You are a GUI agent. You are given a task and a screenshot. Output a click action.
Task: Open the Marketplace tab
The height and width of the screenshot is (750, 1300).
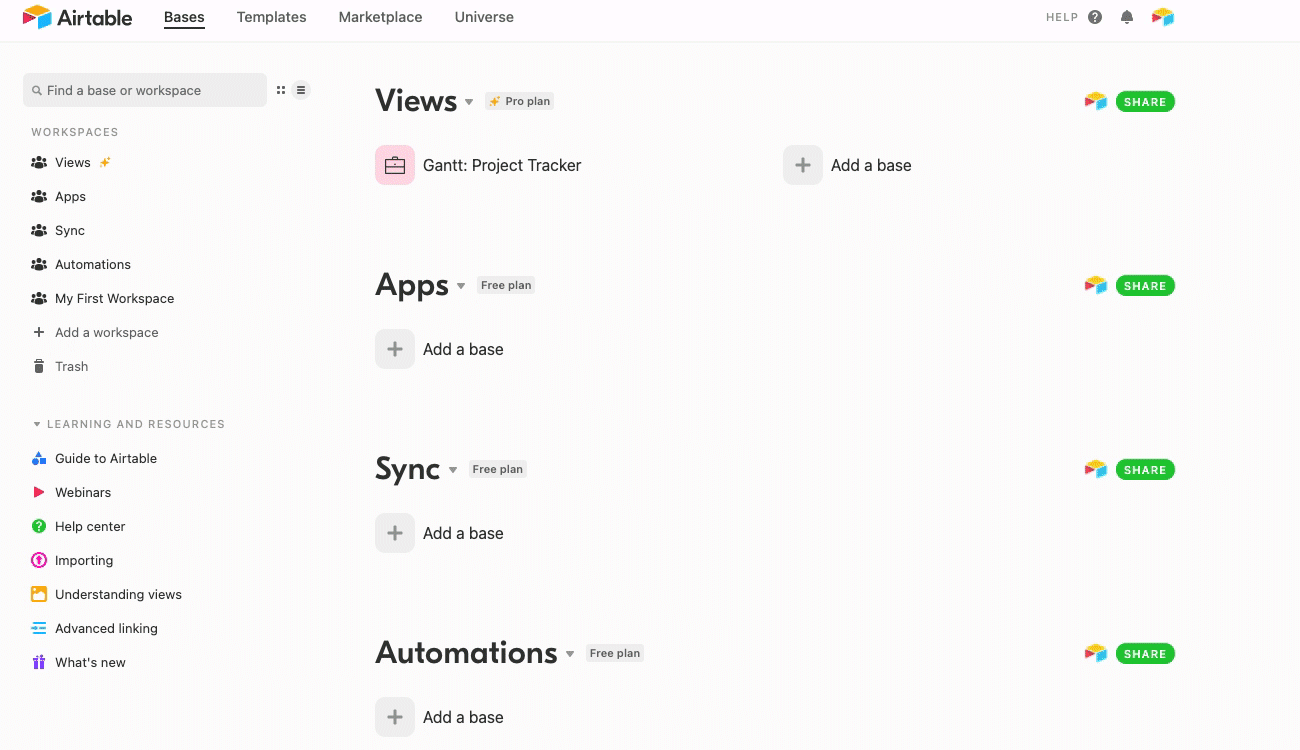click(380, 17)
